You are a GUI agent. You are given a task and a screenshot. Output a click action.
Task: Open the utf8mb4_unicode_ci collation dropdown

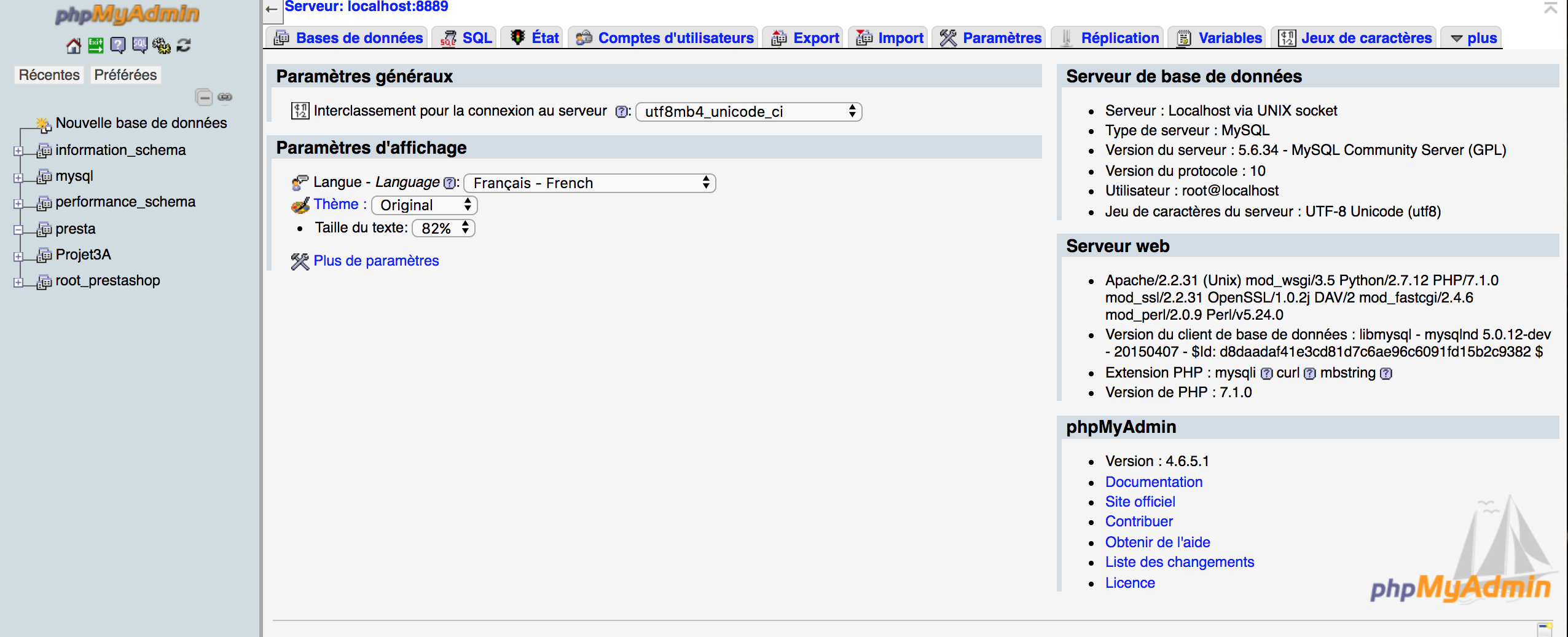pyautogui.click(x=748, y=112)
